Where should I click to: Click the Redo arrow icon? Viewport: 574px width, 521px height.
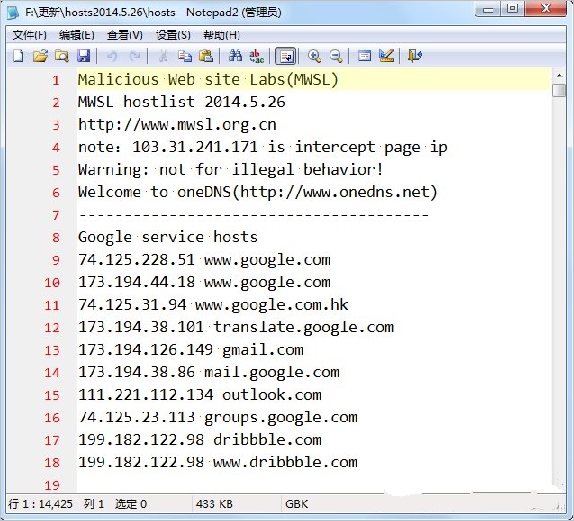point(135,56)
